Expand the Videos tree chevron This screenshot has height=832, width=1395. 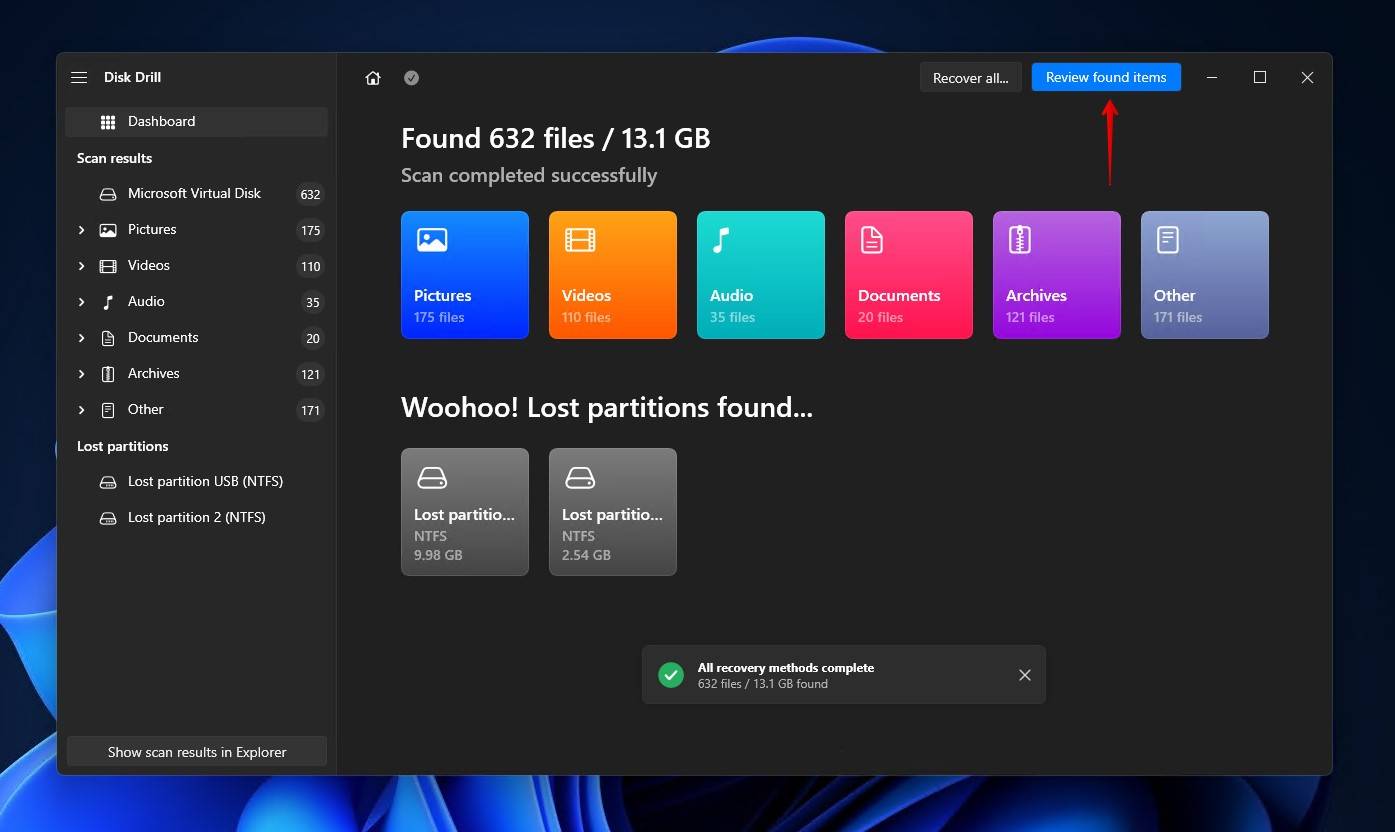(81, 266)
